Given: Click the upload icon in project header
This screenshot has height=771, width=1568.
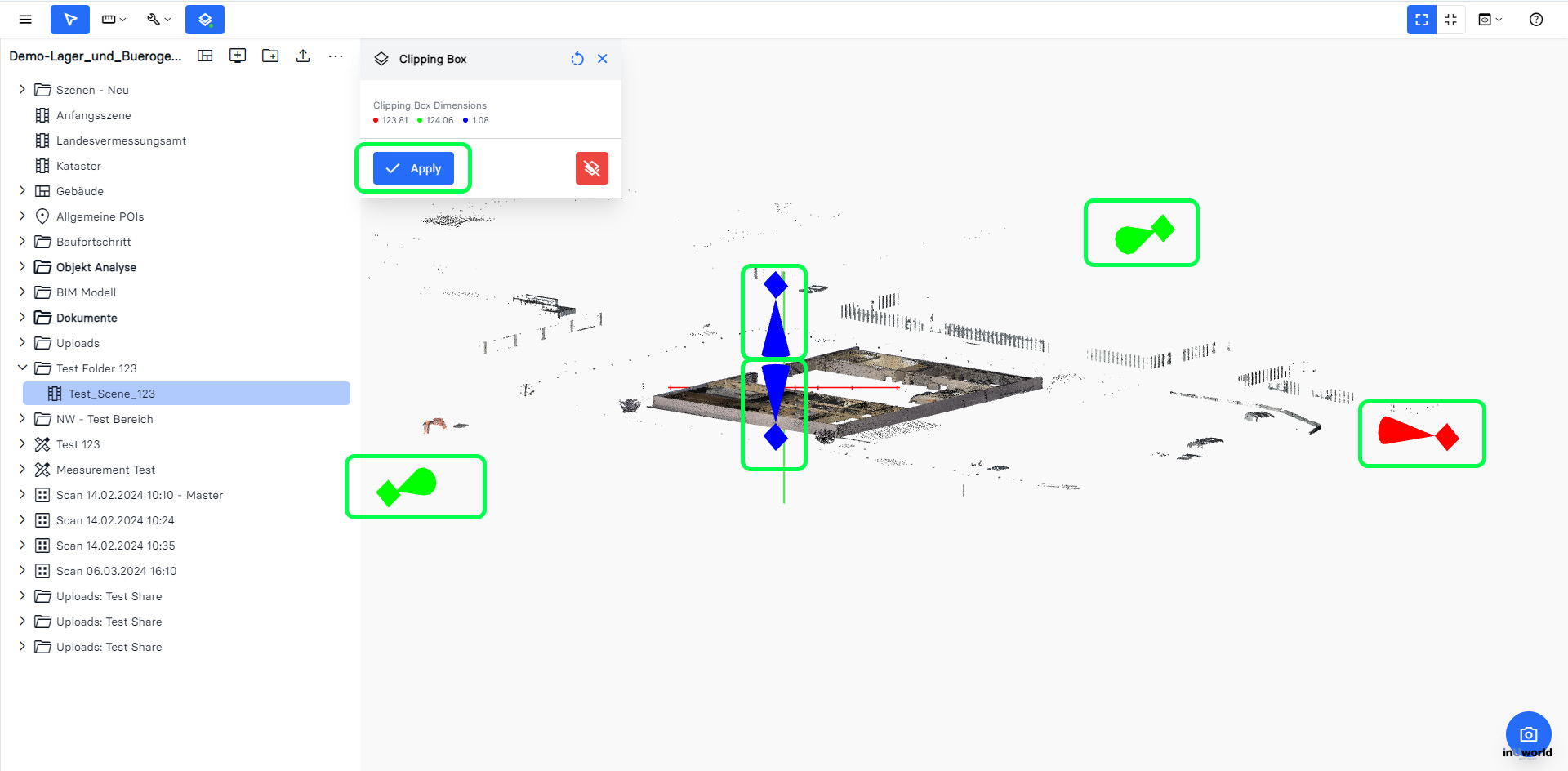Looking at the screenshot, I should coord(303,56).
